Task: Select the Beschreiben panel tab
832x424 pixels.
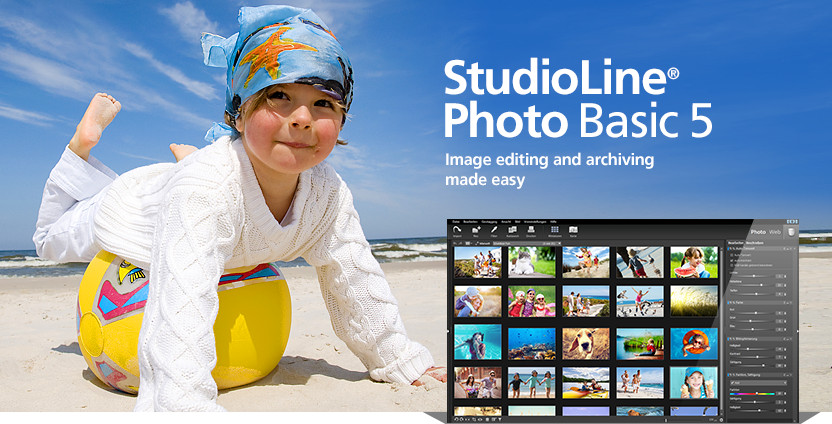Action: point(755,243)
